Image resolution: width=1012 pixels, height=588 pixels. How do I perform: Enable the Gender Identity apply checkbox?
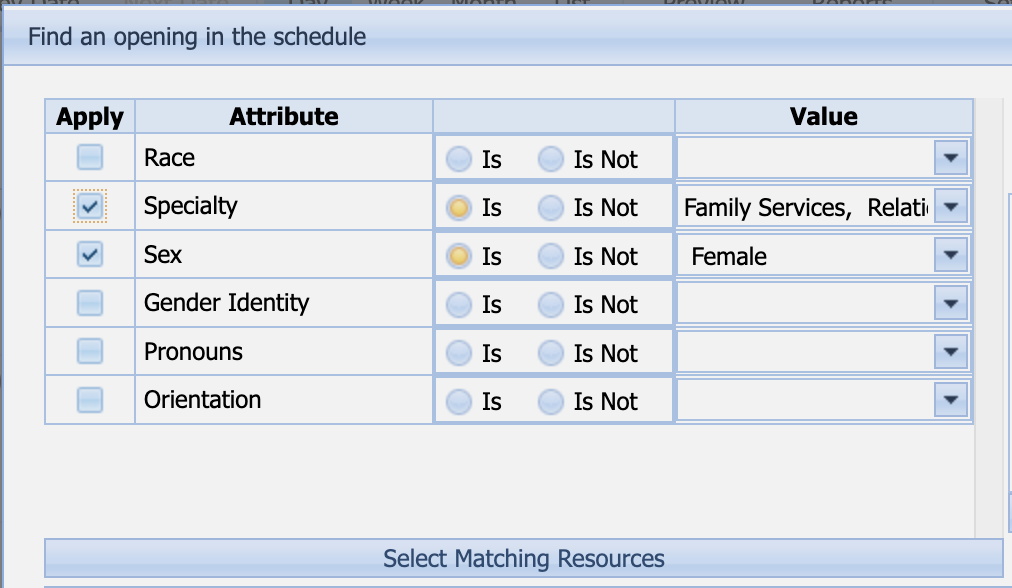point(90,303)
